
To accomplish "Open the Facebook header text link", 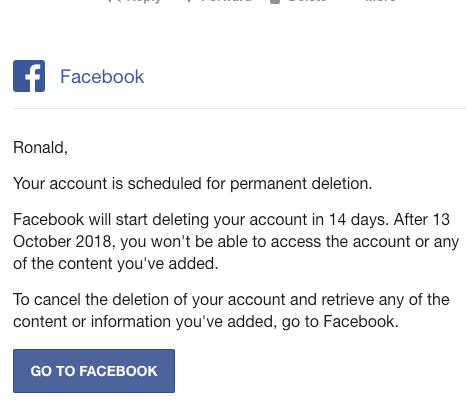I will coord(102,77).
